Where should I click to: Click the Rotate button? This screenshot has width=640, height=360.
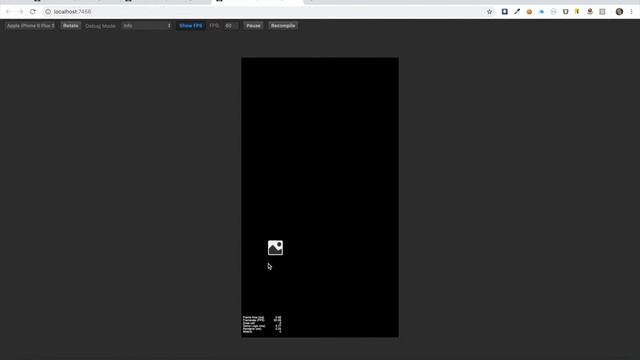pyautogui.click(x=71, y=26)
